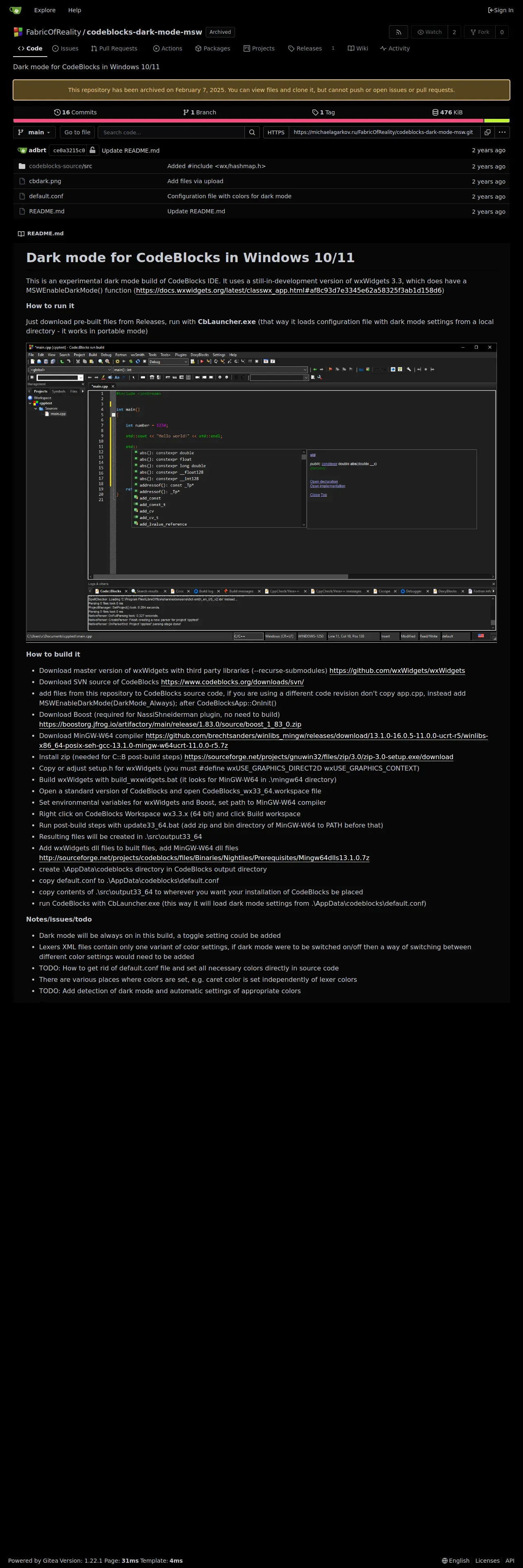Open the codeblocks-dark-mode-msw repository link

[x=144, y=32]
